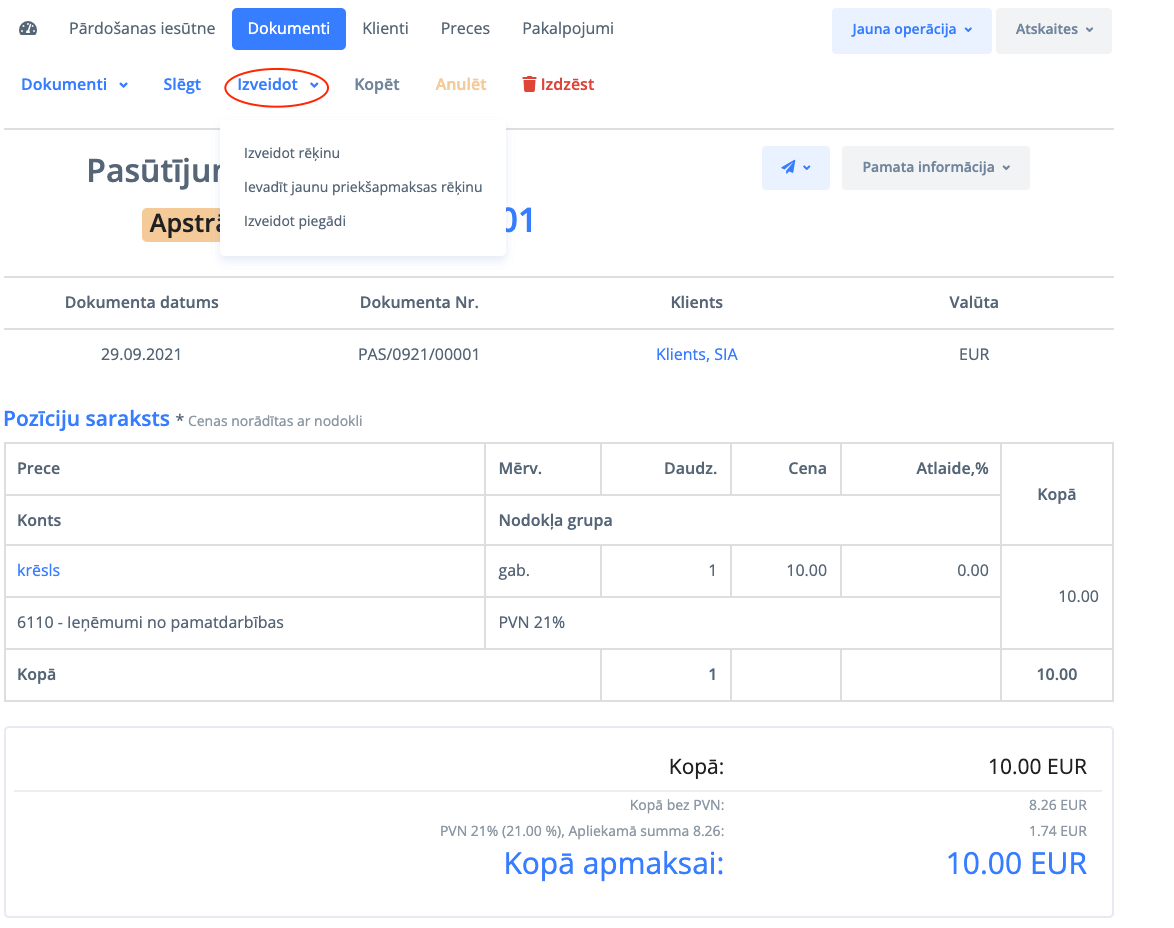The image size is (1174, 928).
Task: Choose Izveidot rēķinu from menu
Action: (x=292, y=153)
